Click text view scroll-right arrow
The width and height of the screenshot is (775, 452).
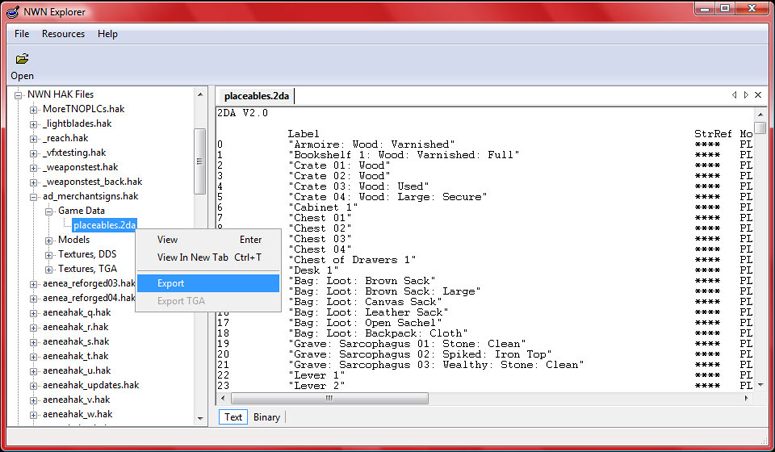tap(746, 398)
